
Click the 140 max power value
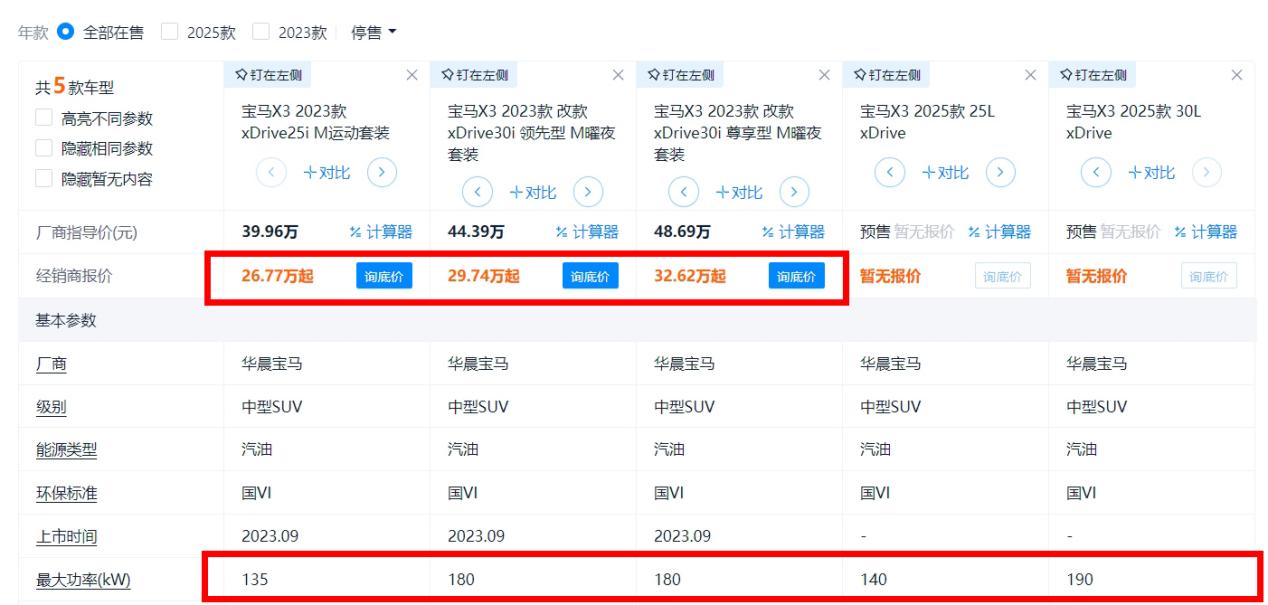pos(874,579)
